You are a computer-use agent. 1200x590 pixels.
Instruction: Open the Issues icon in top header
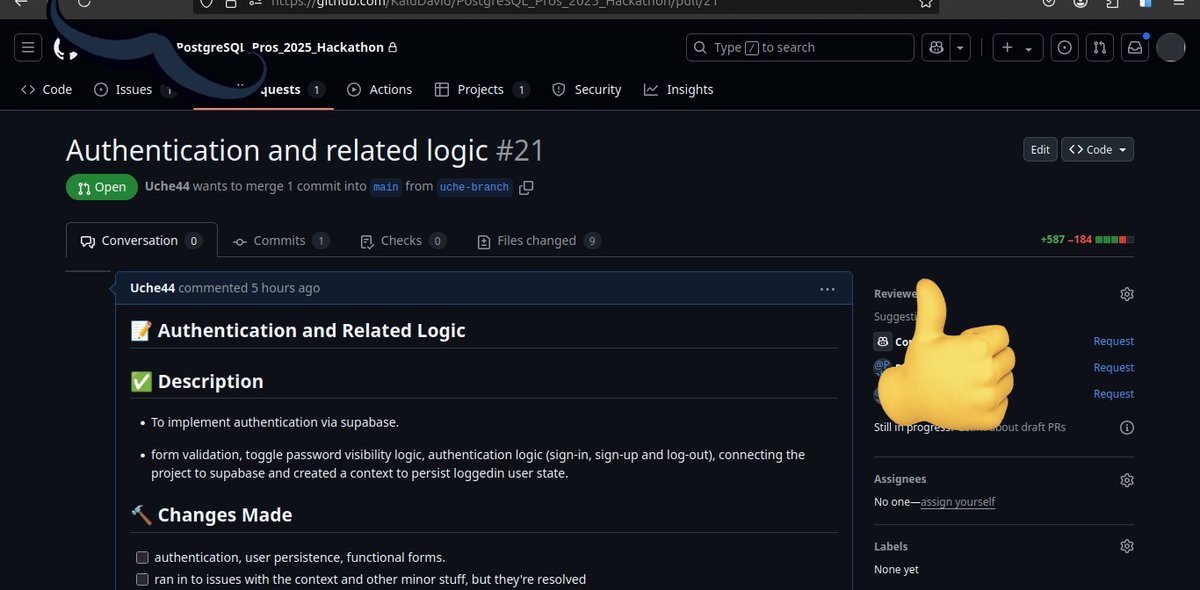tap(1065, 47)
